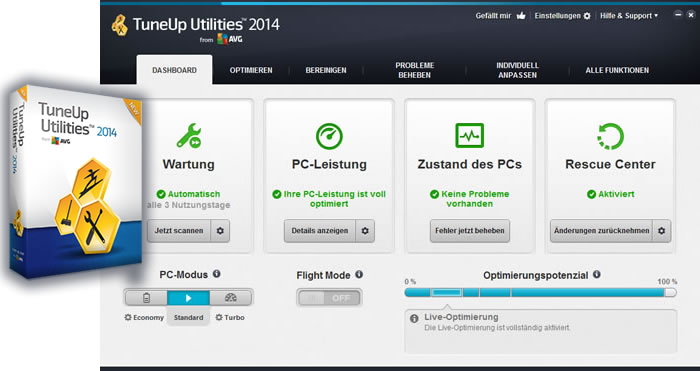Open the Dashboard tab
700x371 pixels.
[x=174, y=70]
